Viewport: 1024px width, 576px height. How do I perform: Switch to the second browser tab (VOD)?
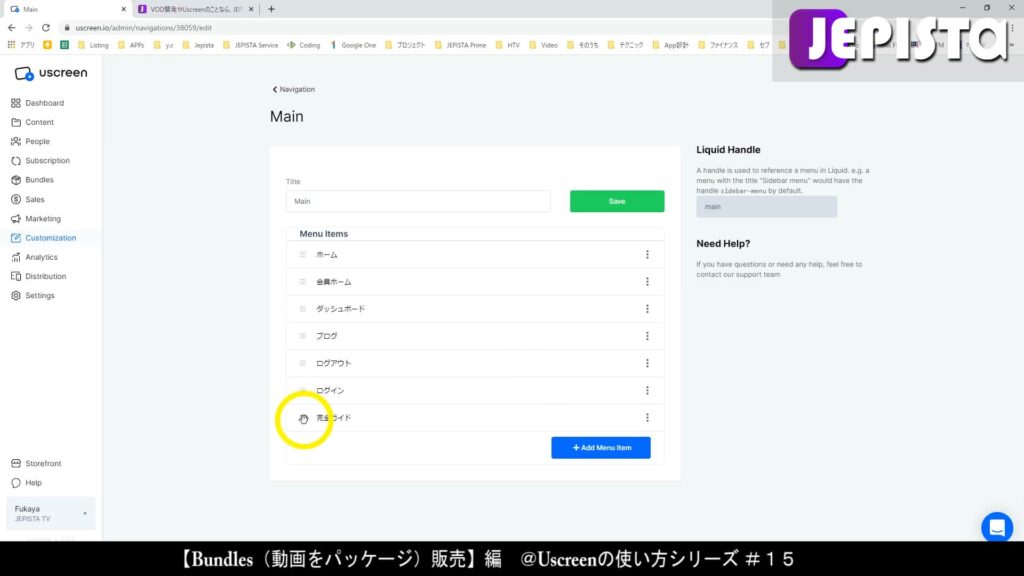(196, 9)
